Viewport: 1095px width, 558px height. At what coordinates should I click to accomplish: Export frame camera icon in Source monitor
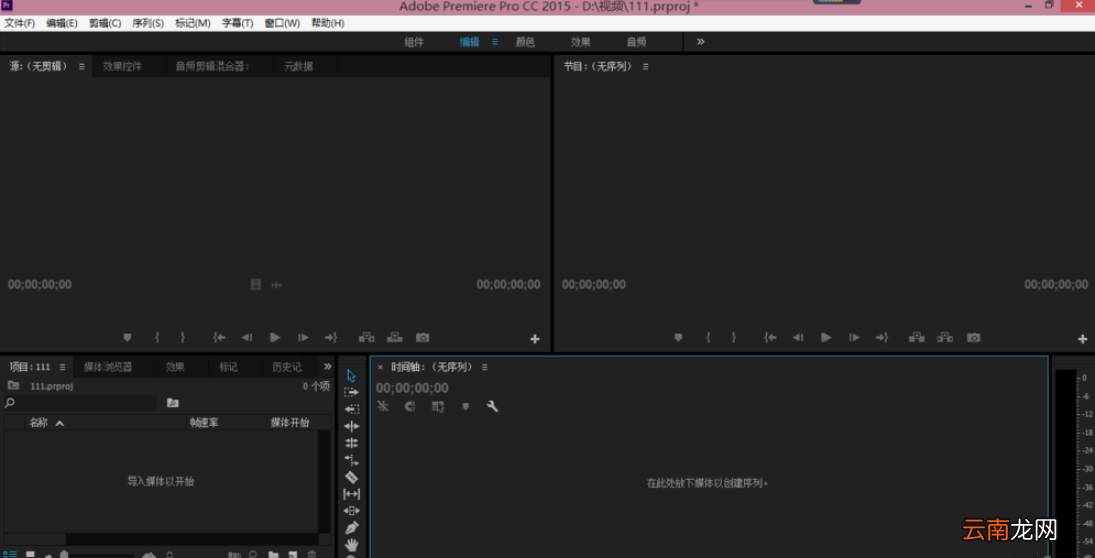pyautogui.click(x=422, y=337)
